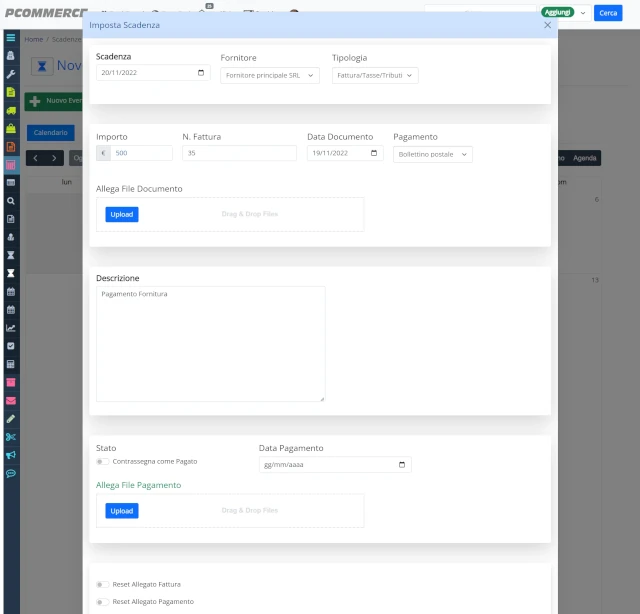Open the line chart statistics icon
The height and width of the screenshot is (614, 640).
[11, 328]
